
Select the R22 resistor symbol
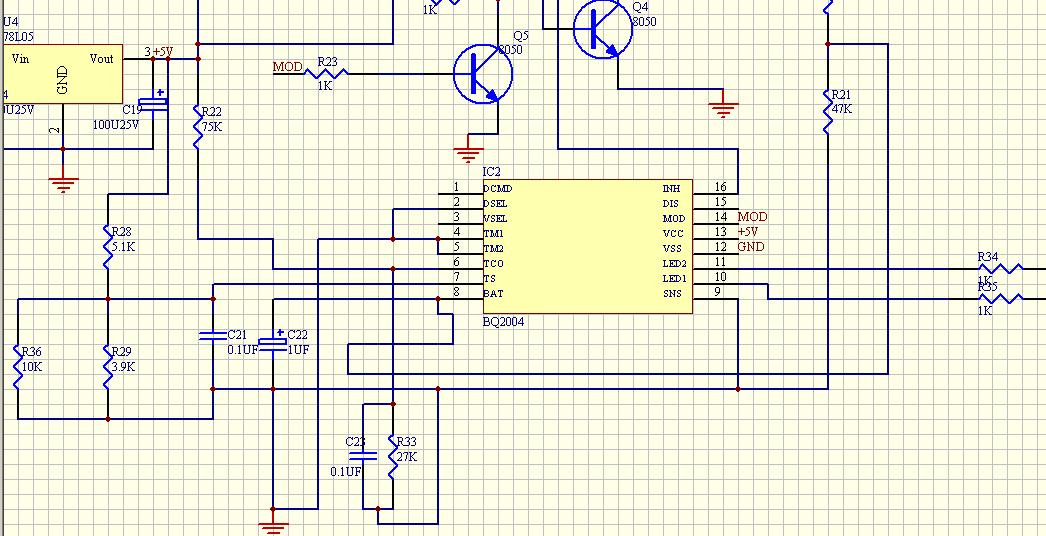click(x=198, y=126)
